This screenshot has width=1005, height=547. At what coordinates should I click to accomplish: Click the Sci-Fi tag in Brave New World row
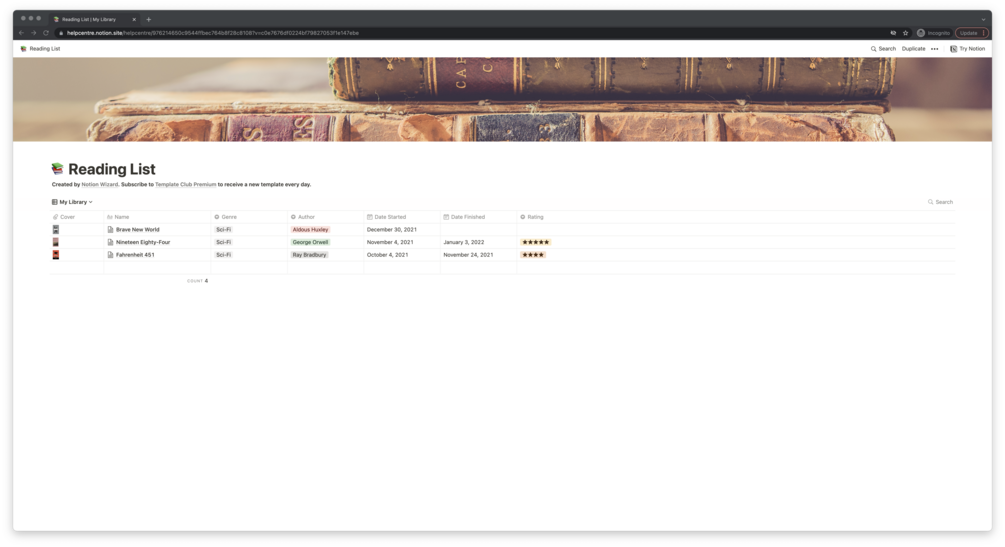tap(224, 230)
